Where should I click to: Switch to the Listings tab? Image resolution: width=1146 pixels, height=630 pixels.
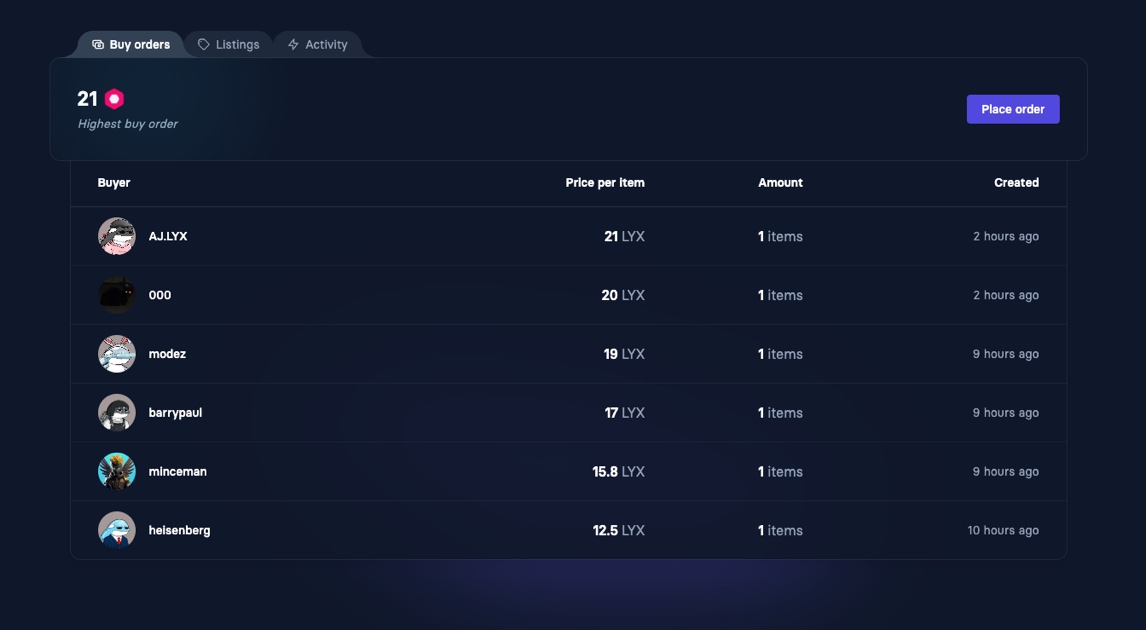(228, 45)
